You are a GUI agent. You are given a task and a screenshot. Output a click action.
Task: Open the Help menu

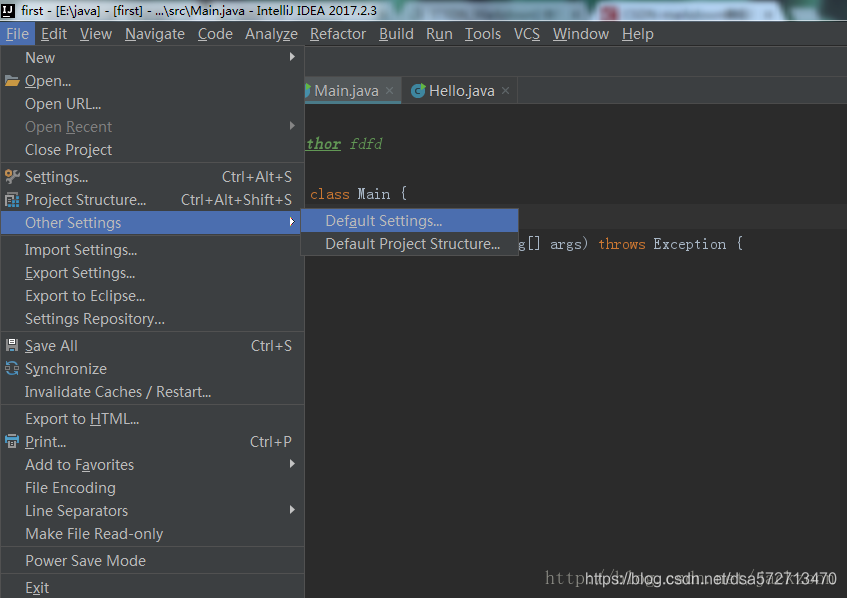pyautogui.click(x=637, y=34)
